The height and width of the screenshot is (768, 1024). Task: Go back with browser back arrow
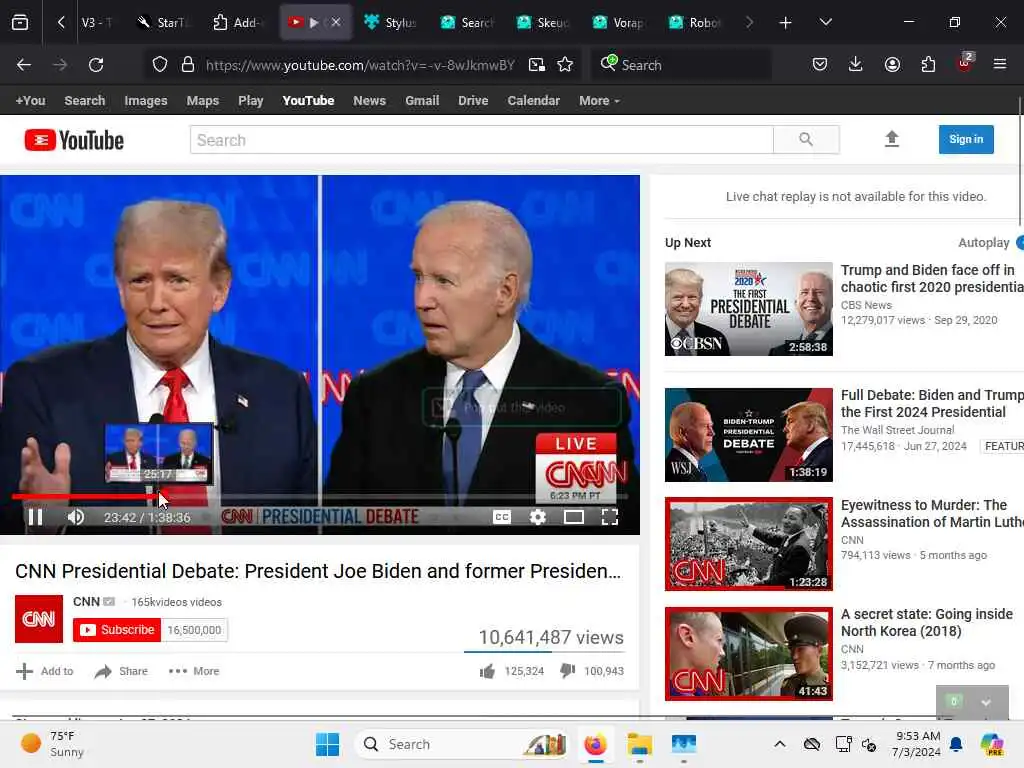pyautogui.click(x=24, y=65)
